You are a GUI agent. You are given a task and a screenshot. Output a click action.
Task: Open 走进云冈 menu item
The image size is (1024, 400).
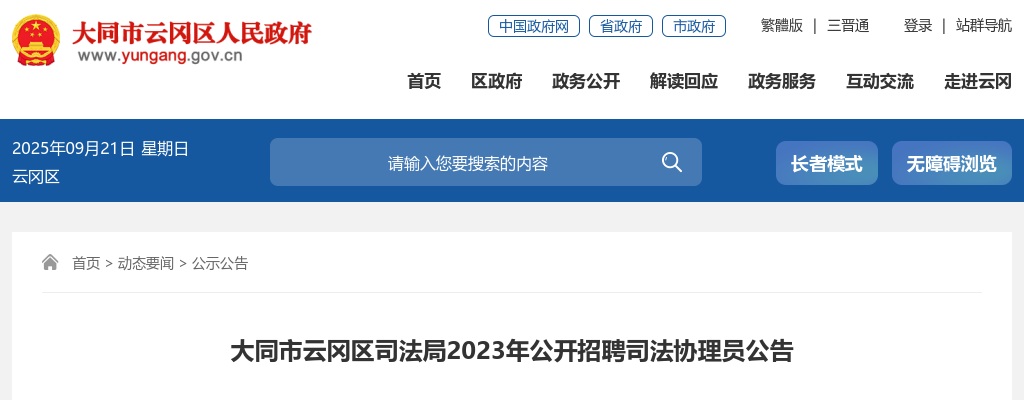[978, 81]
